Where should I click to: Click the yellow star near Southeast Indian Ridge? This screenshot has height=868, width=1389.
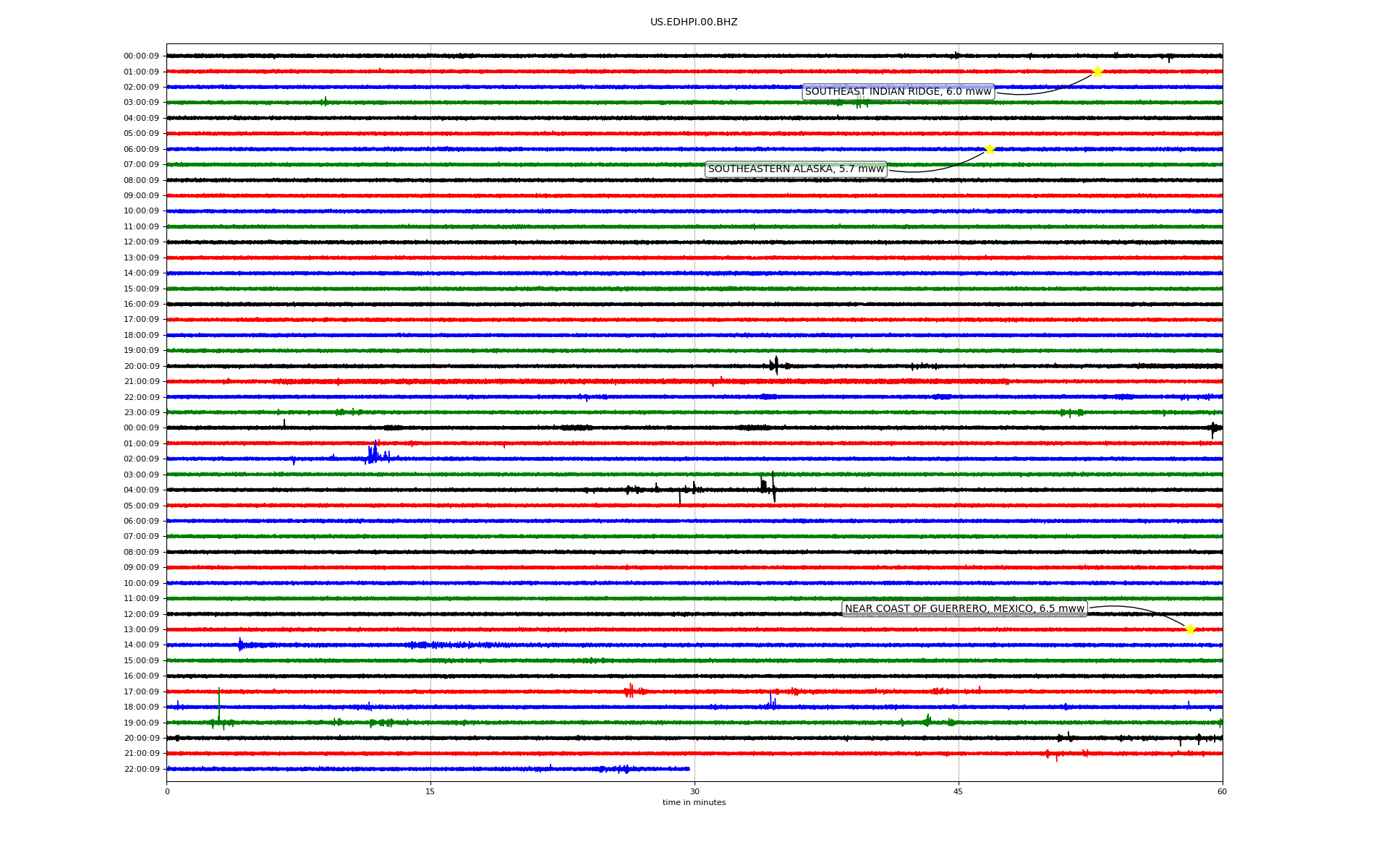(1097, 72)
